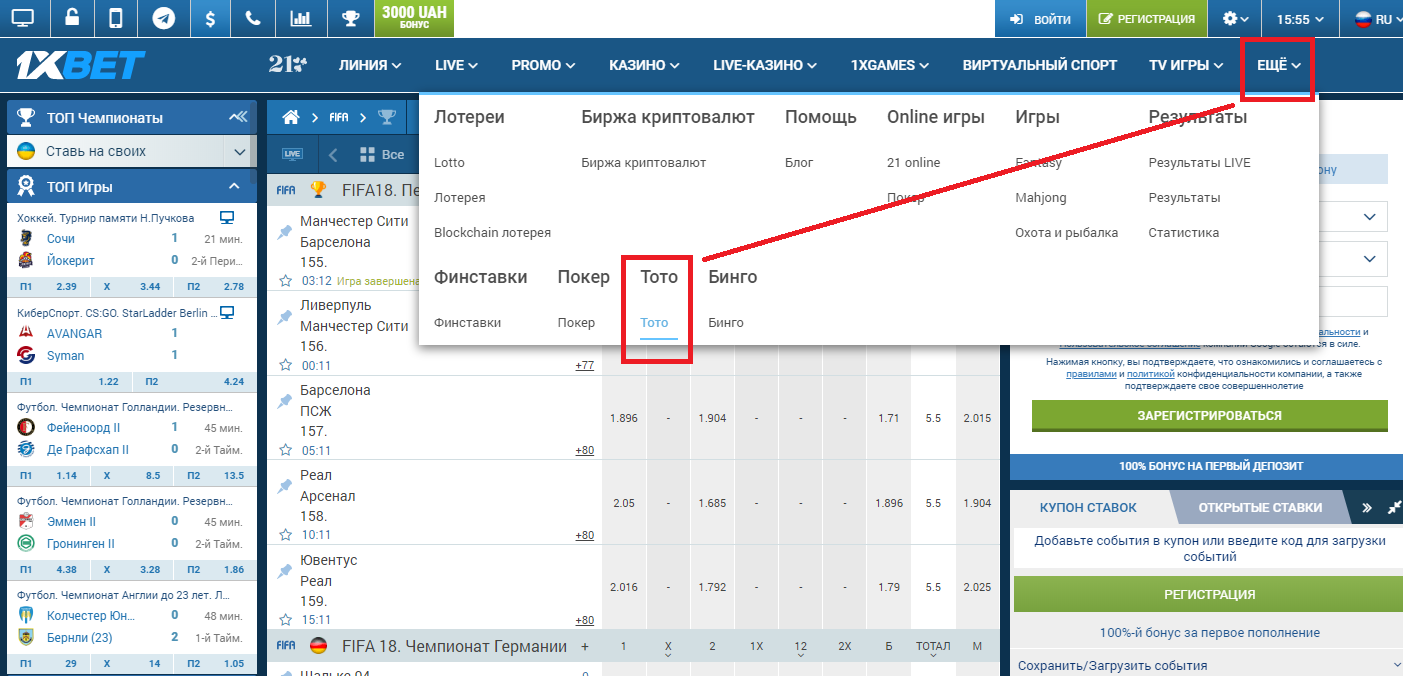The height and width of the screenshot is (676, 1403).
Task: Select odds 2.05 in Реал – Арсенал row
Action: tap(623, 503)
